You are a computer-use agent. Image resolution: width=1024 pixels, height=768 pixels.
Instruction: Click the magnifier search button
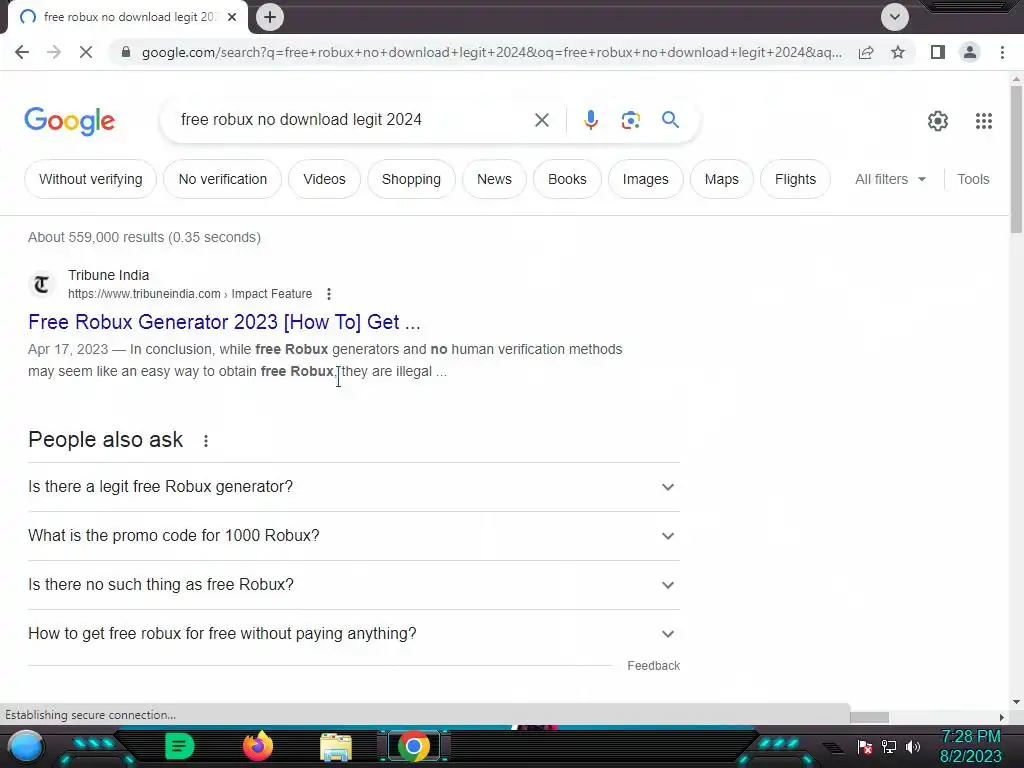(670, 120)
